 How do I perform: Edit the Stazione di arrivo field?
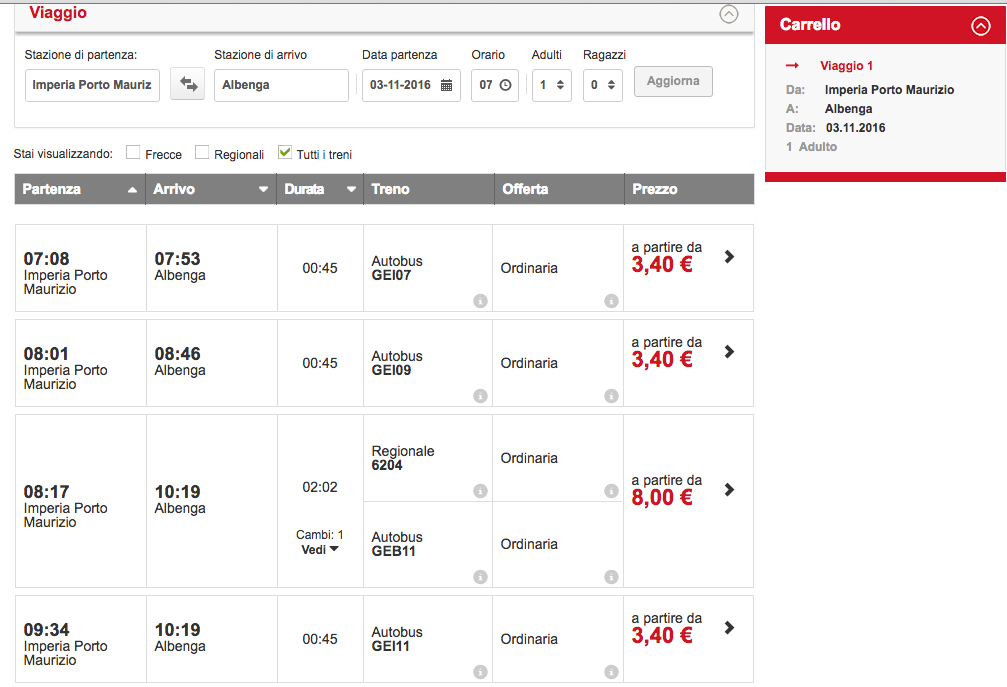pyautogui.click(x=280, y=86)
